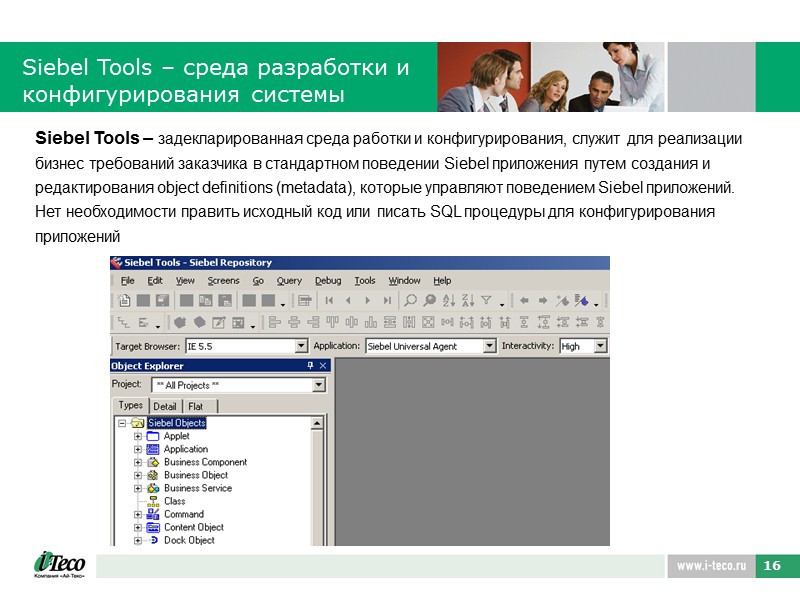Select Siebel Objects label in tree
This screenshot has width=800, height=600.
[x=177, y=423]
